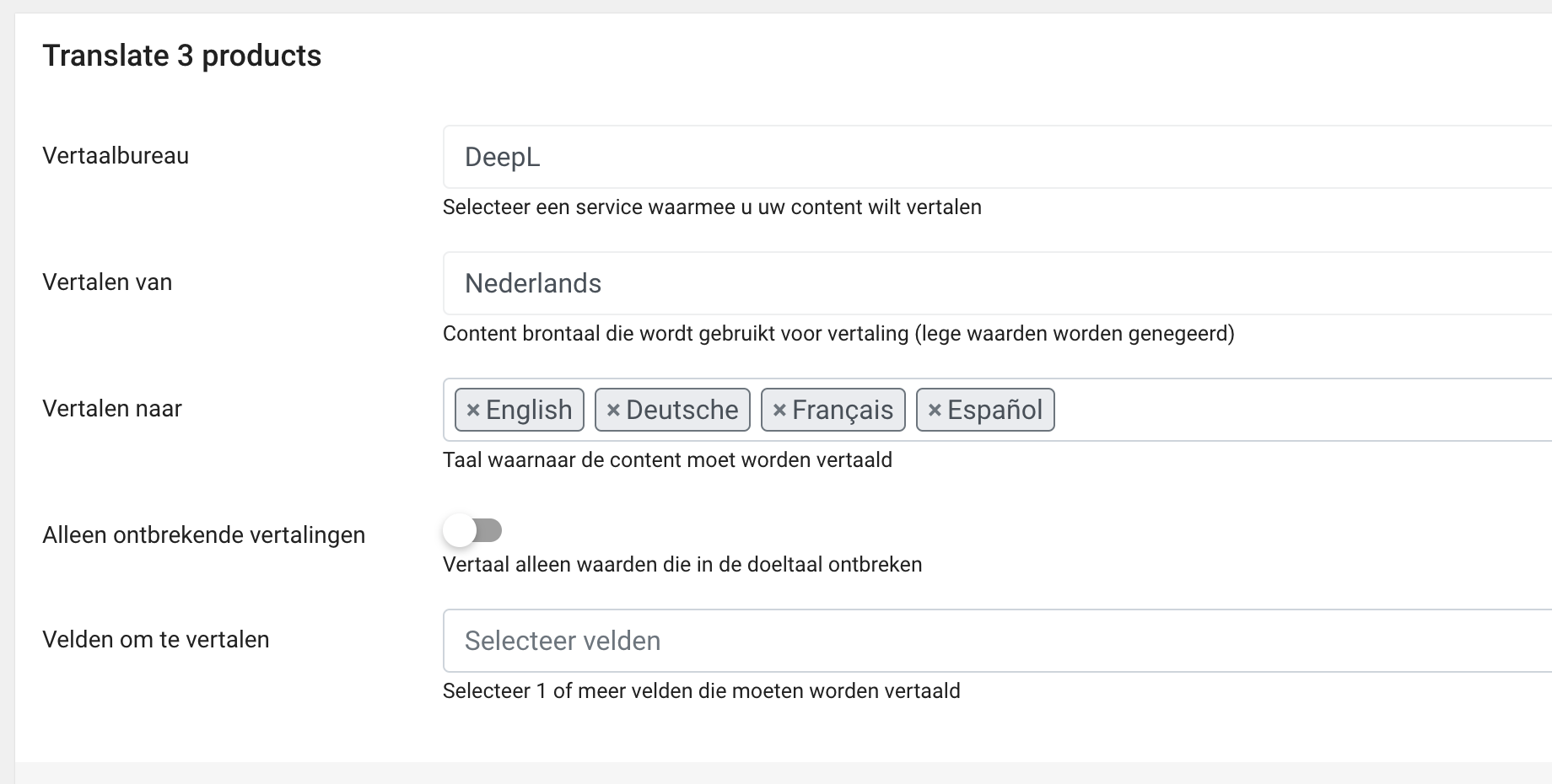Click the Vertaal alleen waarden help text
Screen dimensions: 1552x784
click(x=682, y=565)
